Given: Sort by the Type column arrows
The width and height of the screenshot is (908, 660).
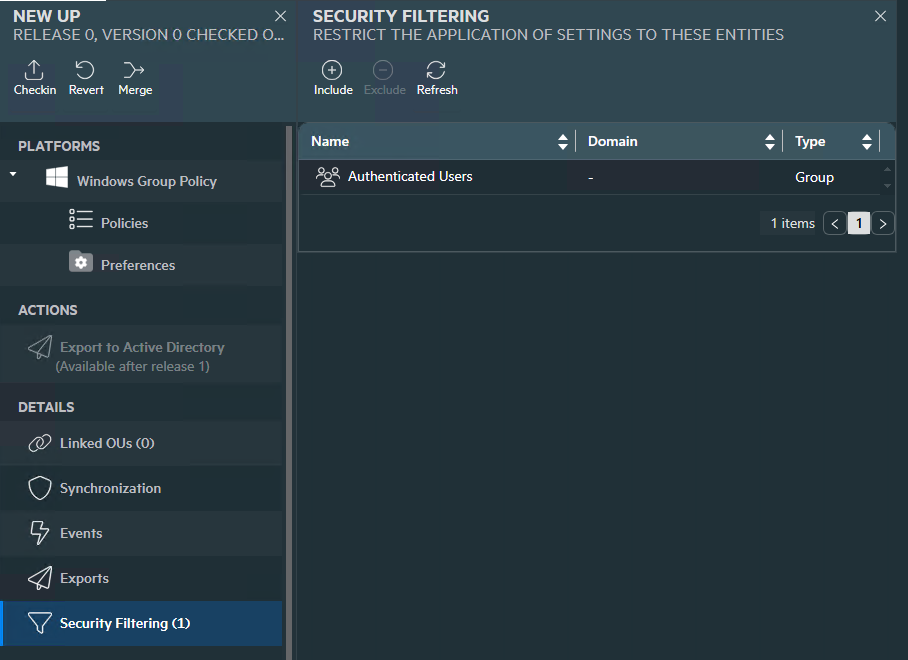Looking at the screenshot, I should click(866, 142).
